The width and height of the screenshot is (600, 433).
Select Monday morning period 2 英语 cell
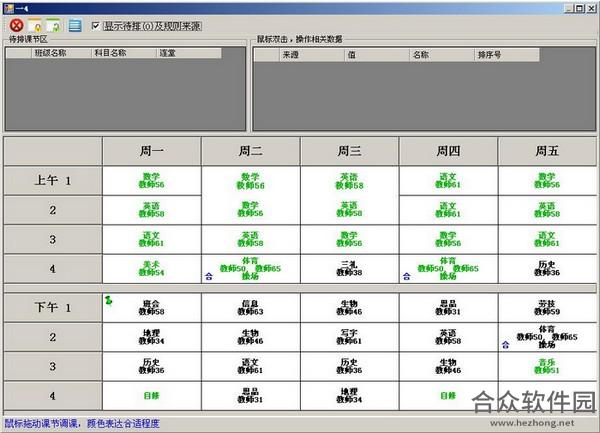[x=152, y=210]
